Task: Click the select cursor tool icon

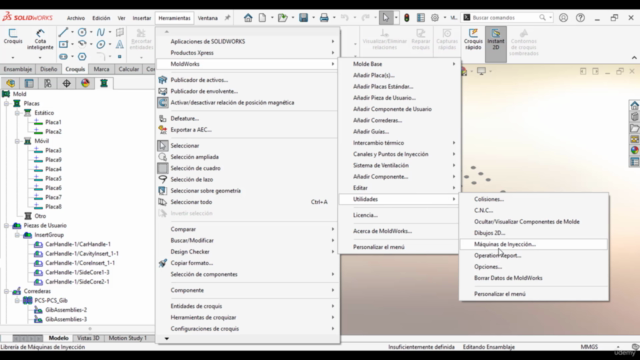Action: pos(385,18)
